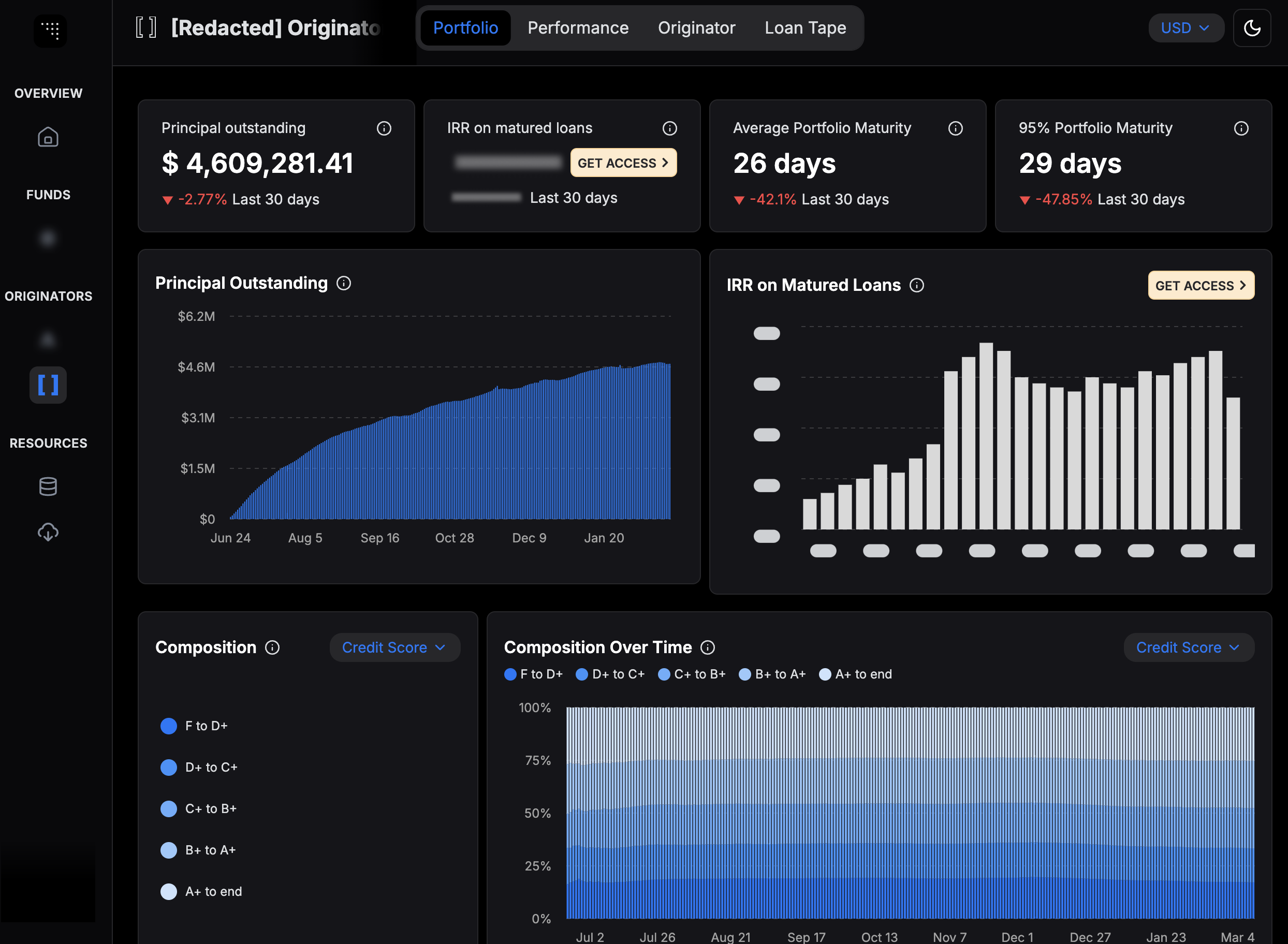Viewport: 1288px width, 944px height.
Task: Click the dotted logo at top left
Action: (50, 30)
